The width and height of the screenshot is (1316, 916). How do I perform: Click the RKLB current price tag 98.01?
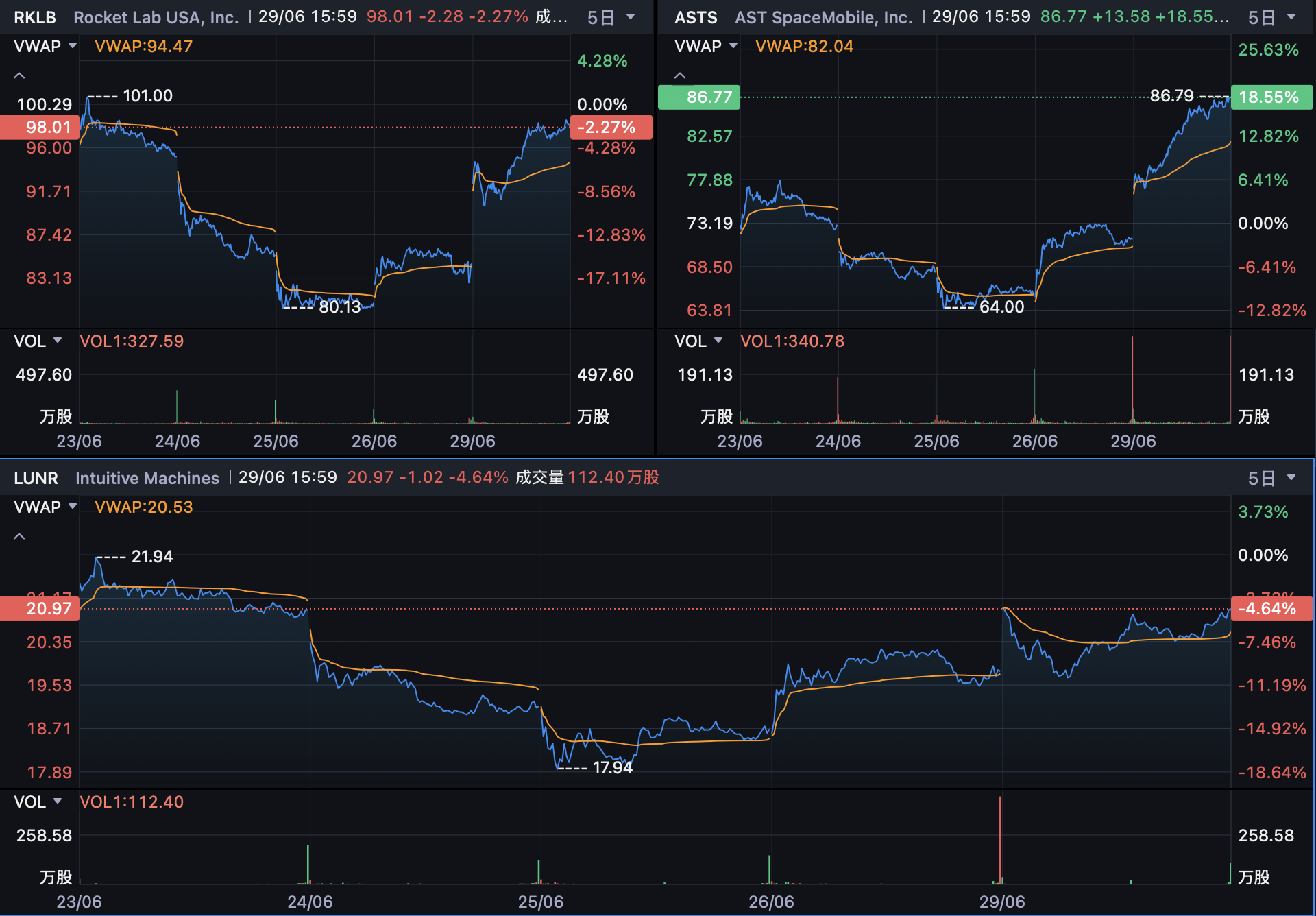pos(40,127)
